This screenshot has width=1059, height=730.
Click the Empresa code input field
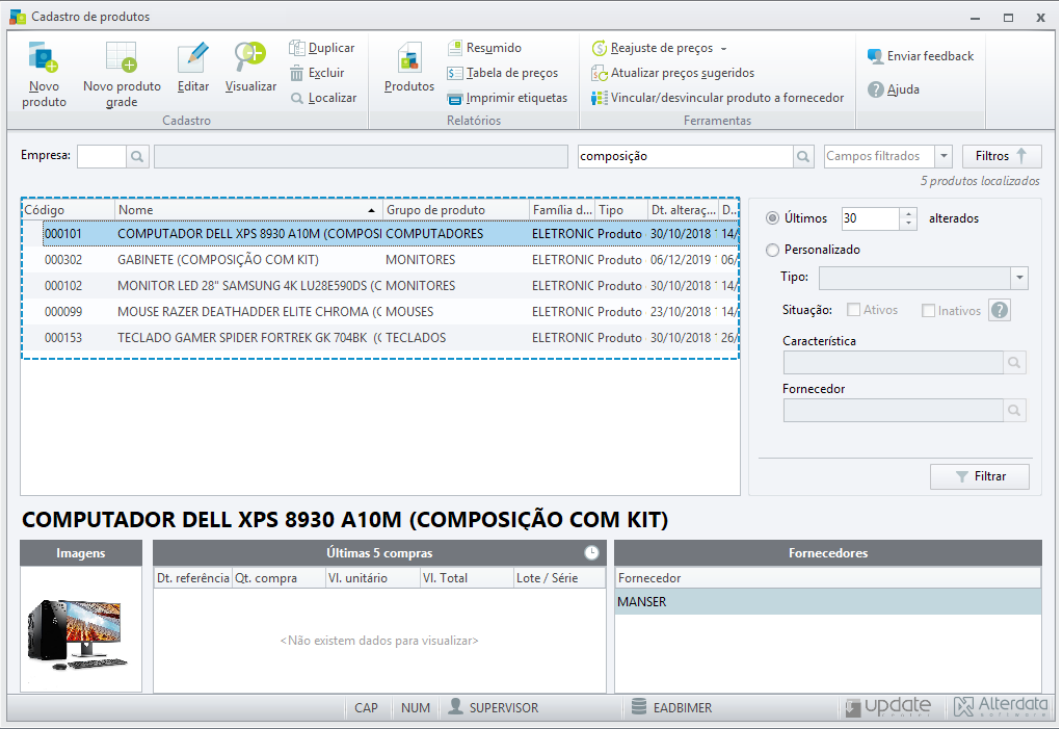pyautogui.click(x=102, y=157)
